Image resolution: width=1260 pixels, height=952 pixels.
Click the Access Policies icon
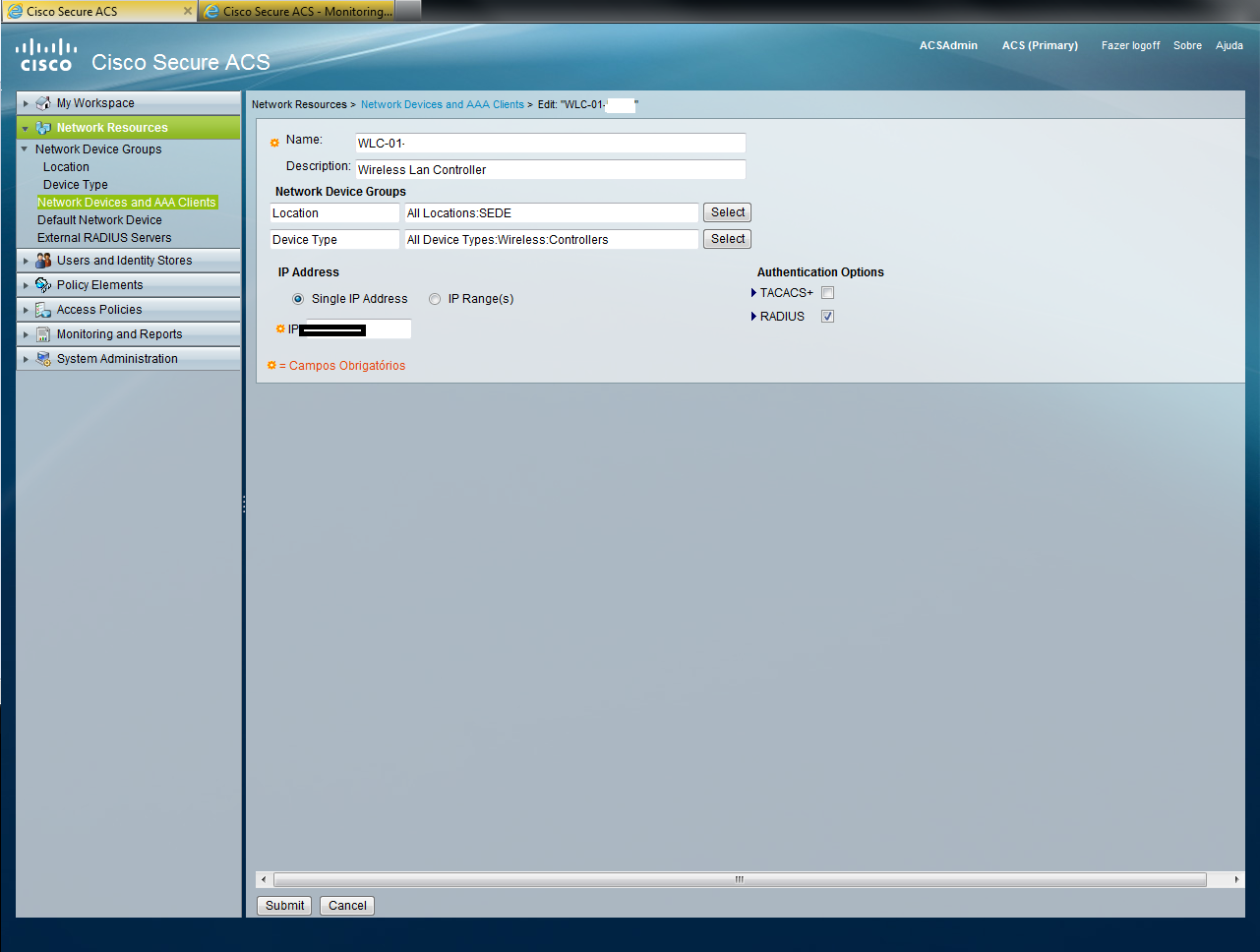coord(43,310)
